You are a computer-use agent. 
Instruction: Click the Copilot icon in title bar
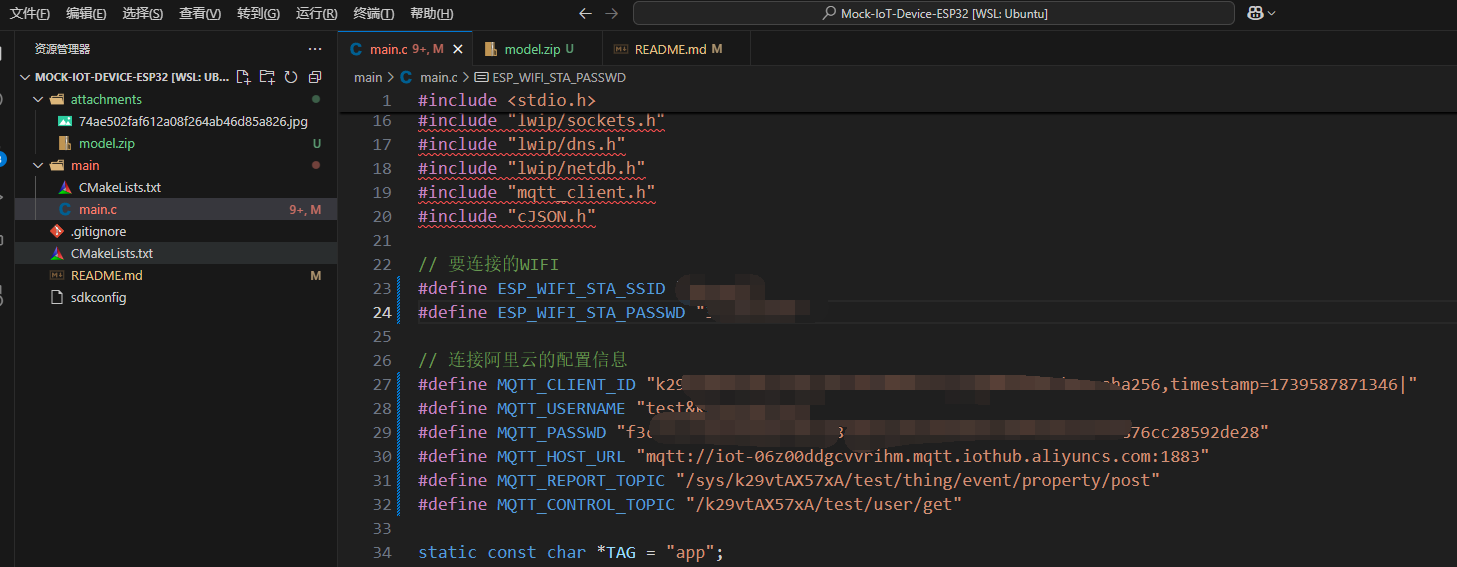point(1255,13)
